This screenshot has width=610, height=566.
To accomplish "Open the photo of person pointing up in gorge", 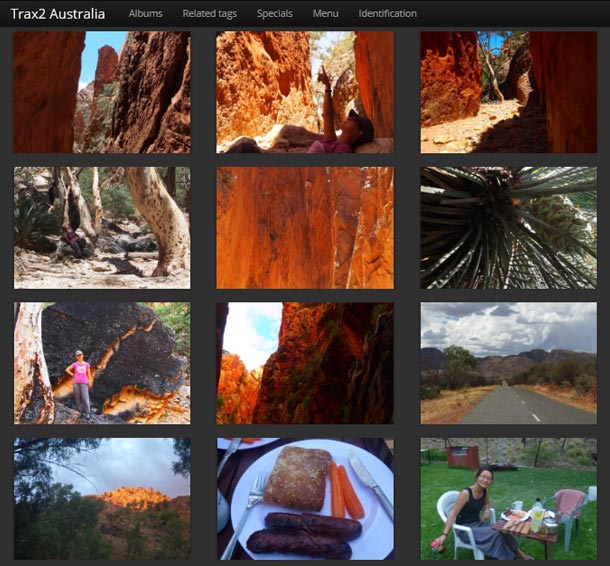I will coord(305,92).
